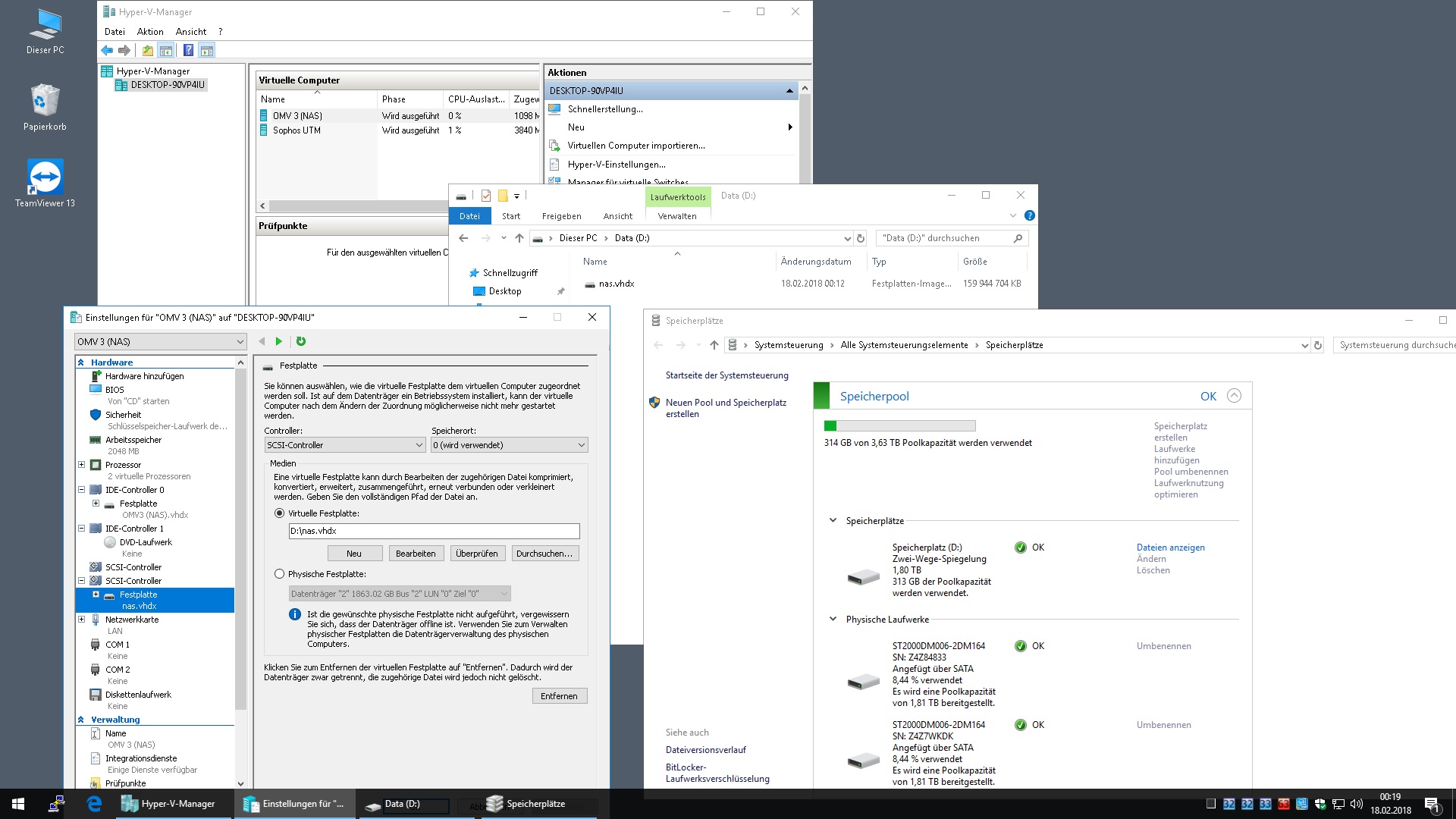This screenshot has width=1456, height=819.
Task: Click the Edge browser taskbar icon
Action: pyautogui.click(x=94, y=804)
